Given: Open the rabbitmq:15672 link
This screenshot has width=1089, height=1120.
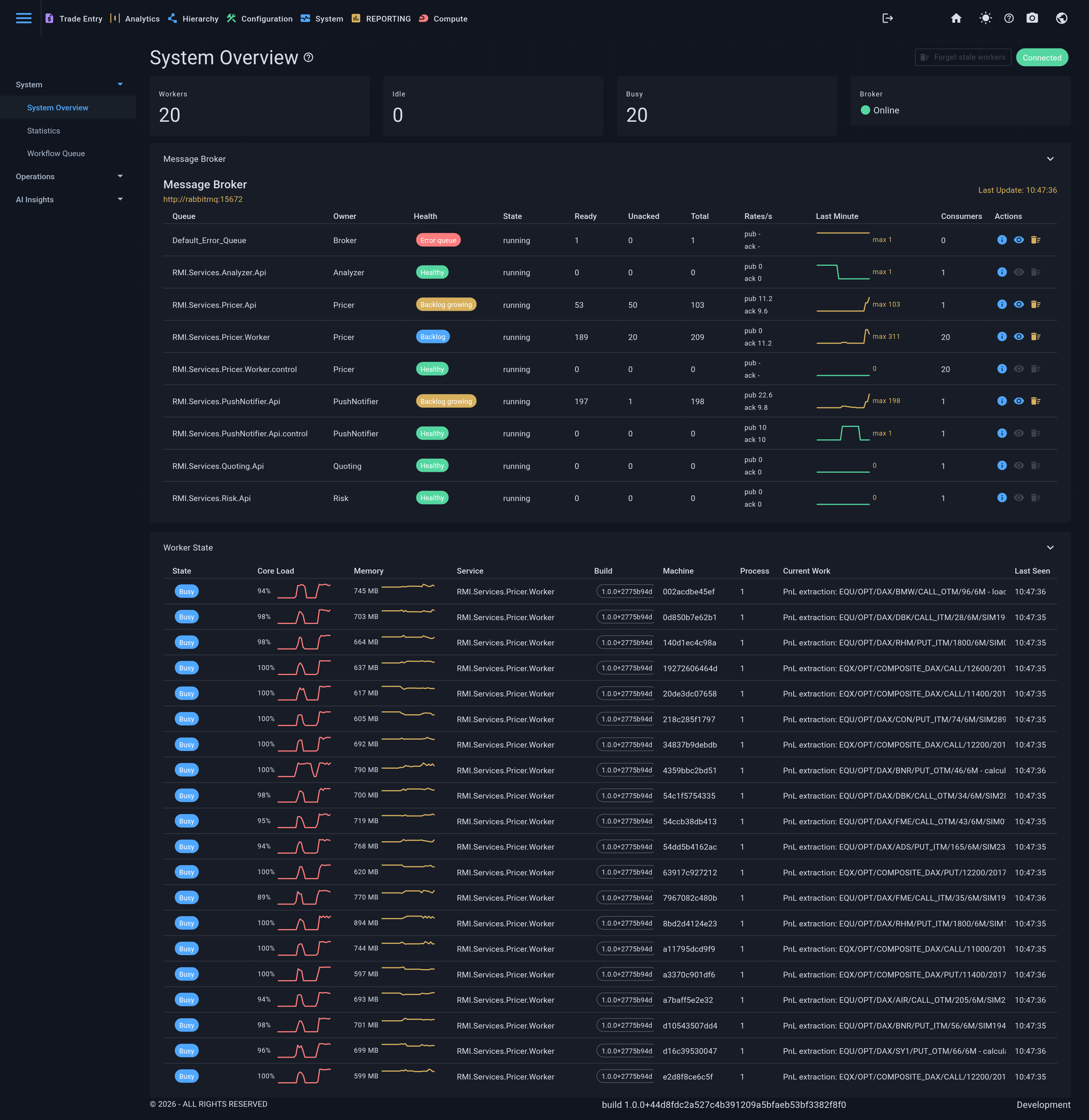Looking at the screenshot, I should (x=202, y=199).
